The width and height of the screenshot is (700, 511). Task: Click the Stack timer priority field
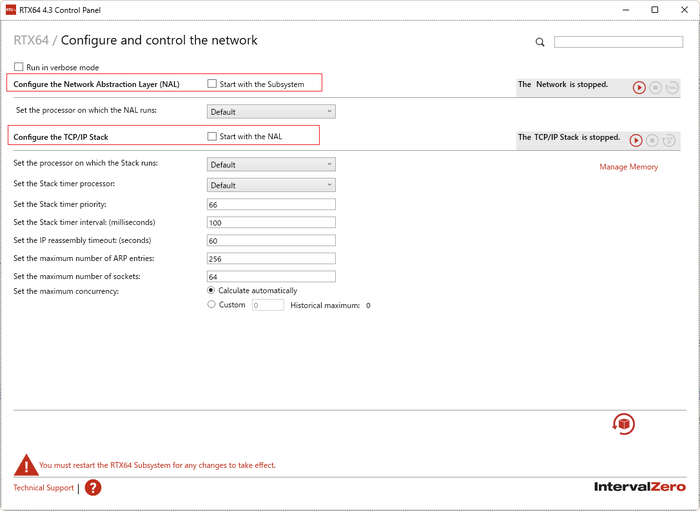pos(270,205)
